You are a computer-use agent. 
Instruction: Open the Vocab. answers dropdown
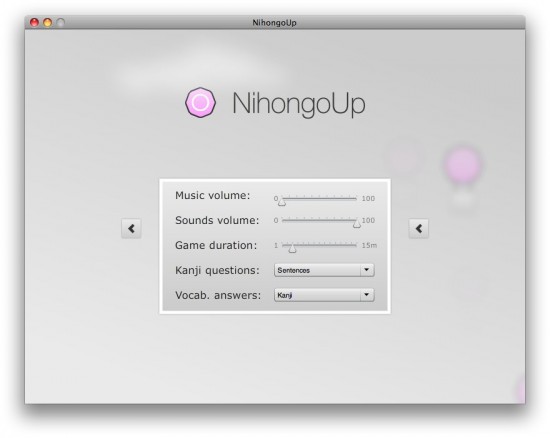click(324, 295)
